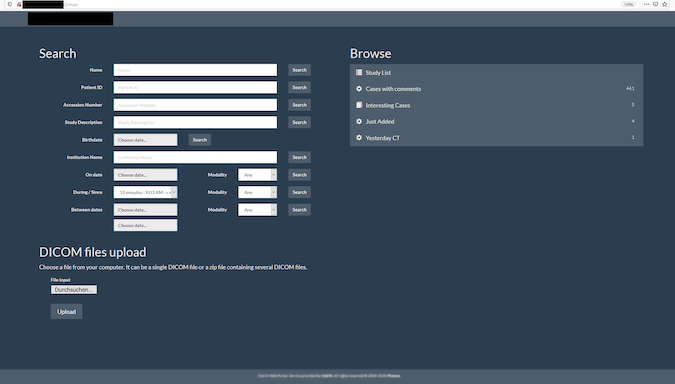This screenshot has width=675, height=384.
Task: Click gear icon beside Cases with comments
Action: coord(359,89)
